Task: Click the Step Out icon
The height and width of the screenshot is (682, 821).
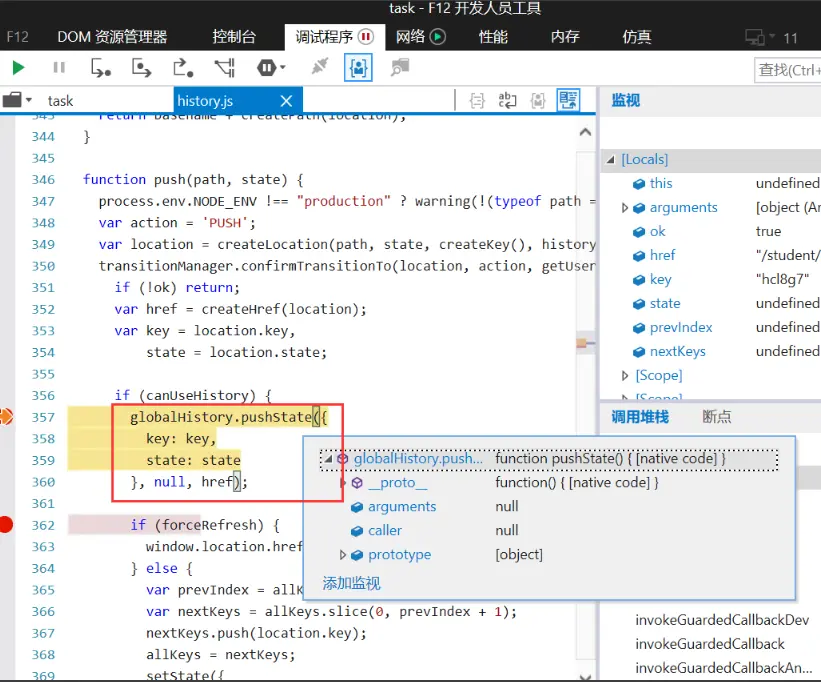Action: click(183, 68)
